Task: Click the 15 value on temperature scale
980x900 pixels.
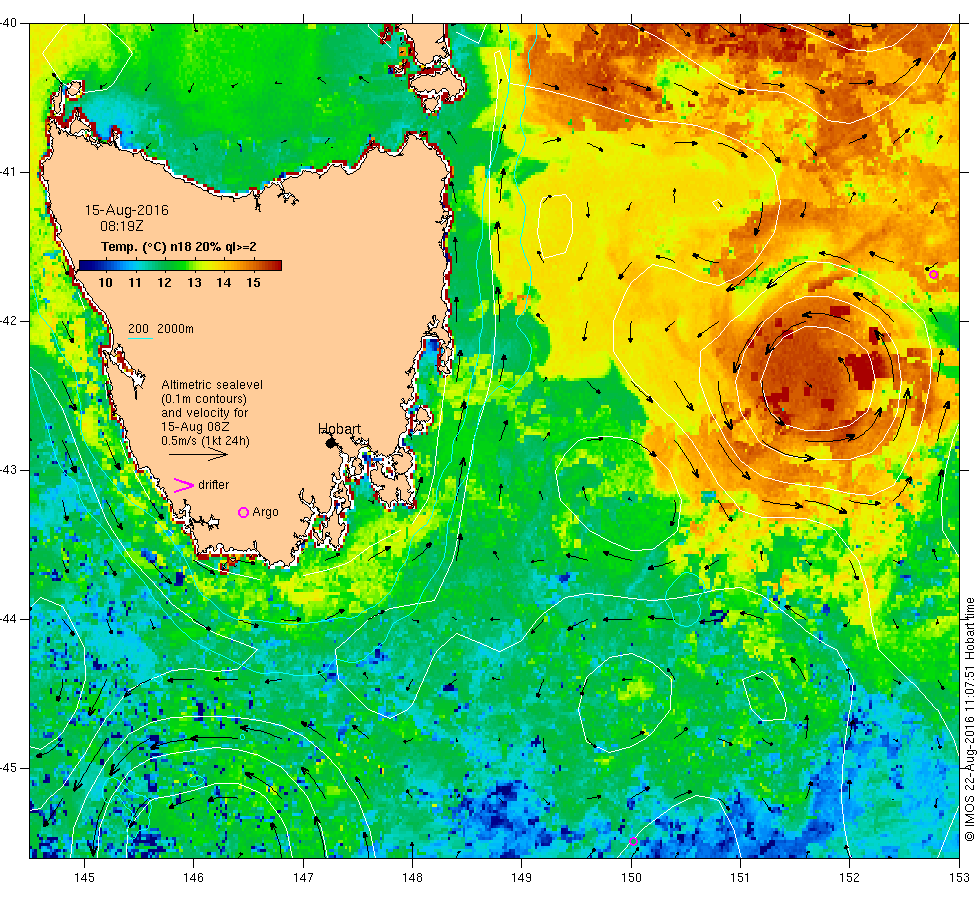Action: (x=253, y=283)
